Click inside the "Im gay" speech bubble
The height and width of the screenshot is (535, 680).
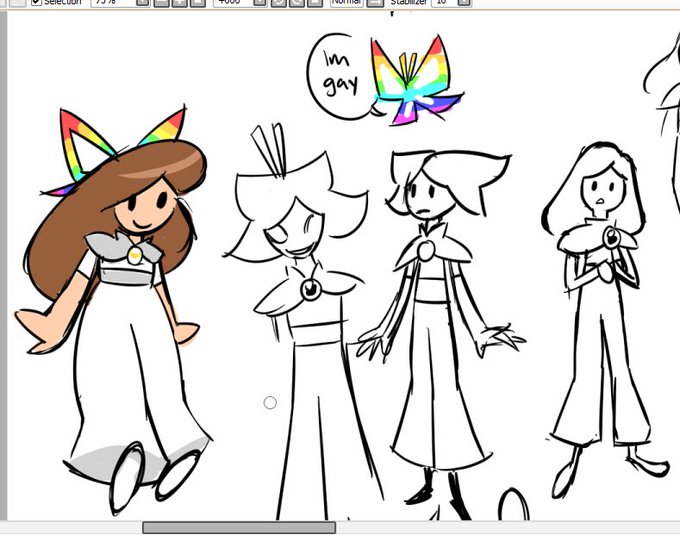point(340,77)
